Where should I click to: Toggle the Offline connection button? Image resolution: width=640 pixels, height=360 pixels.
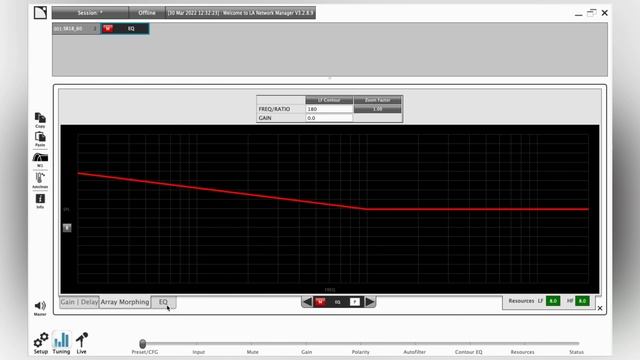coord(147,13)
